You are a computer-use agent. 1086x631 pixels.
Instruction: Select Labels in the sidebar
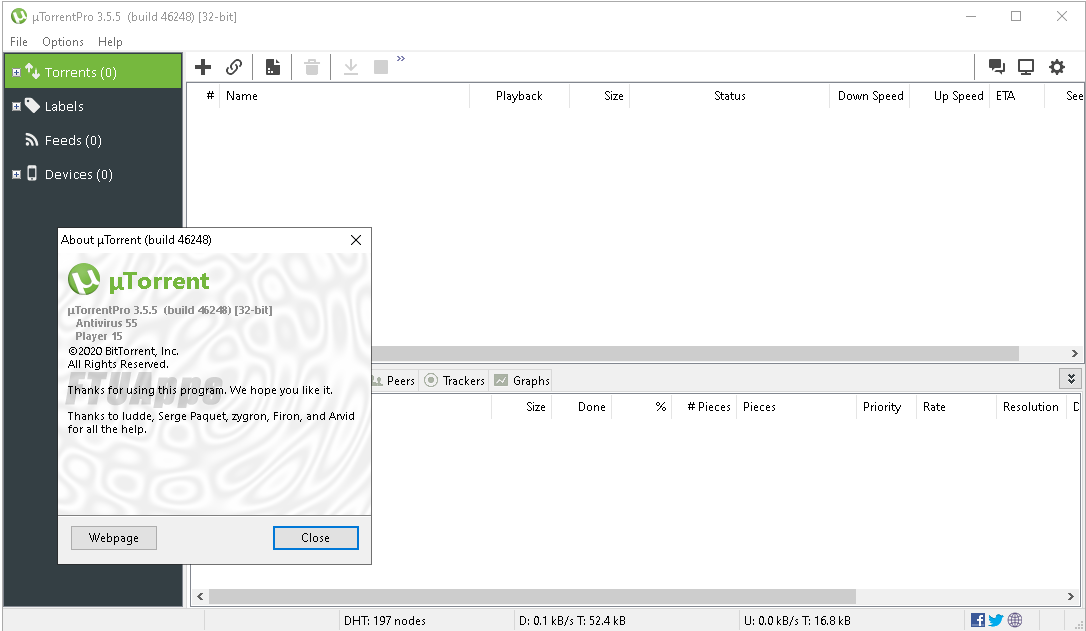click(93, 106)
